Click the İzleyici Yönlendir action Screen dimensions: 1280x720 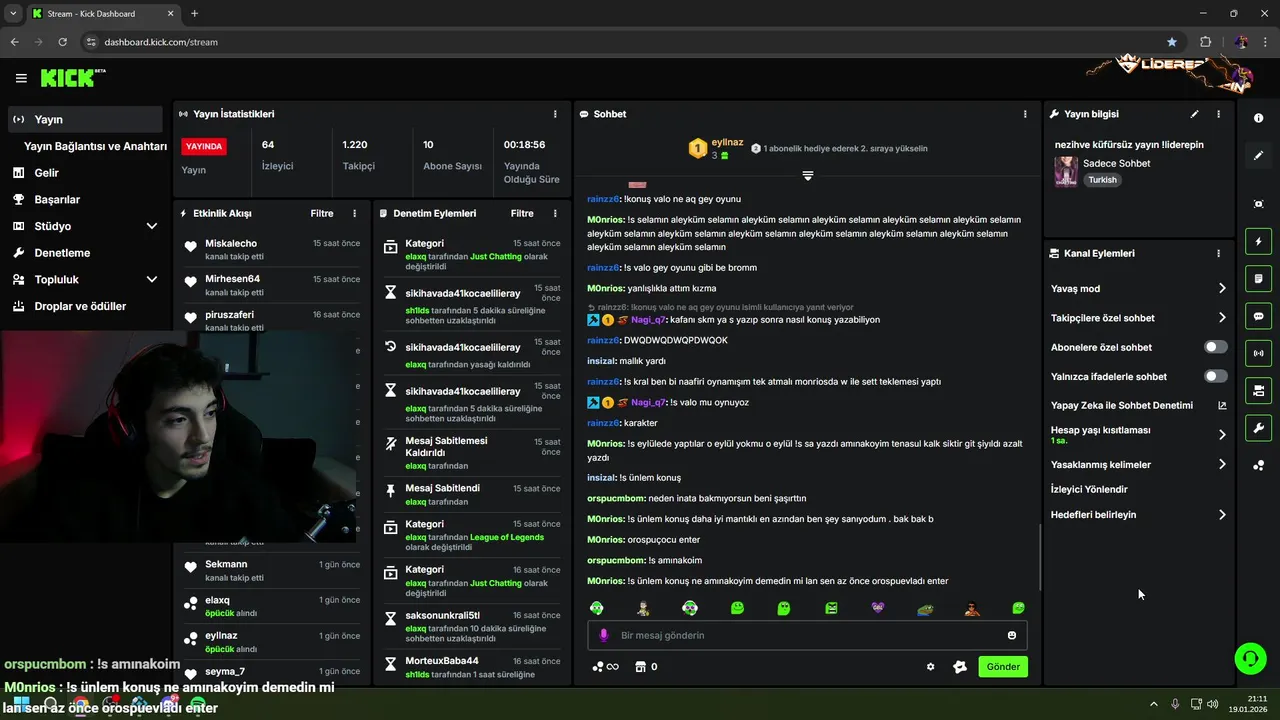[1089, 490]
